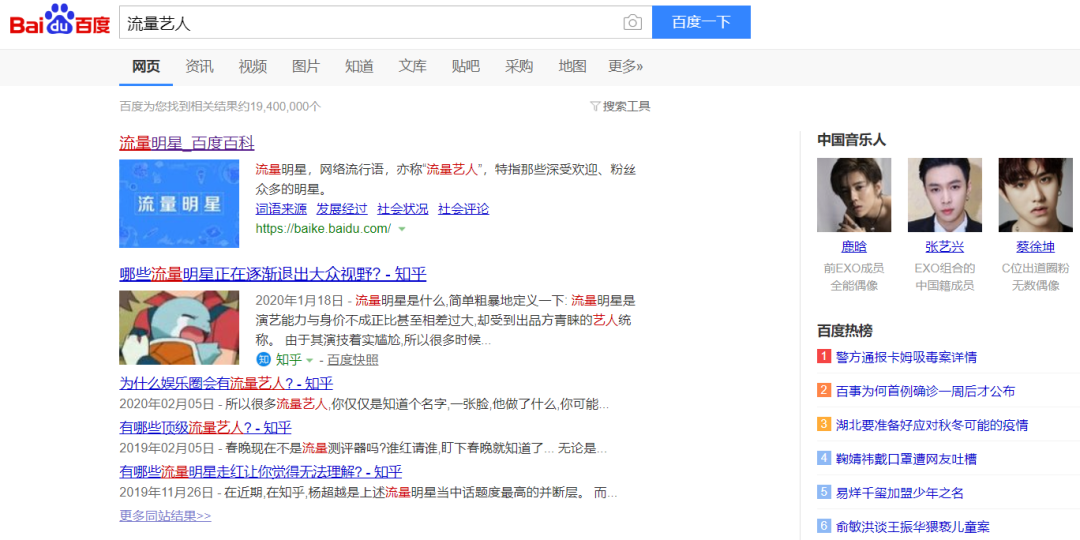
Task: Open 有哪些顶级流量艺人 result
Action: tap(205, 428)
